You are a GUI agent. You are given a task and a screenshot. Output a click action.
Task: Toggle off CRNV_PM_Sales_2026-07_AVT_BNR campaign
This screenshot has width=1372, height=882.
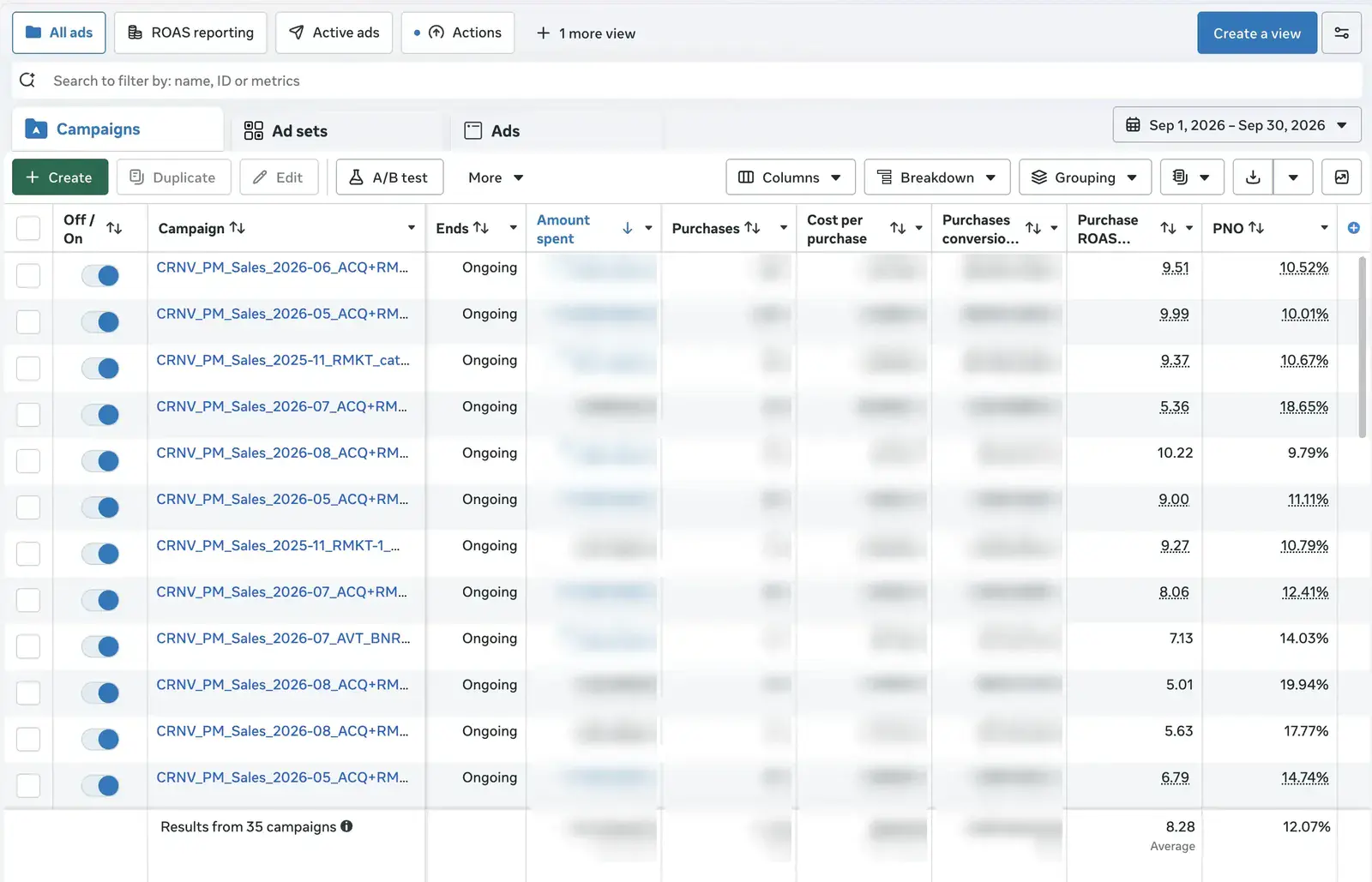pos(100,646)
